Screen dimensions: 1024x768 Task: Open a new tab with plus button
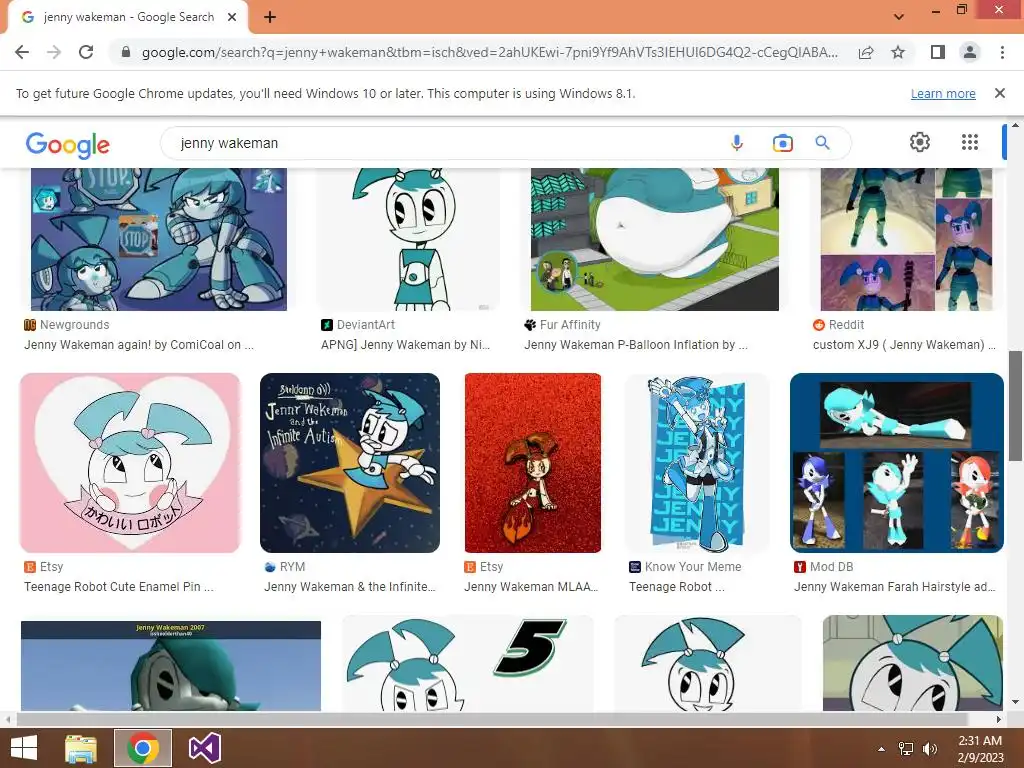[x=270, y=17]
